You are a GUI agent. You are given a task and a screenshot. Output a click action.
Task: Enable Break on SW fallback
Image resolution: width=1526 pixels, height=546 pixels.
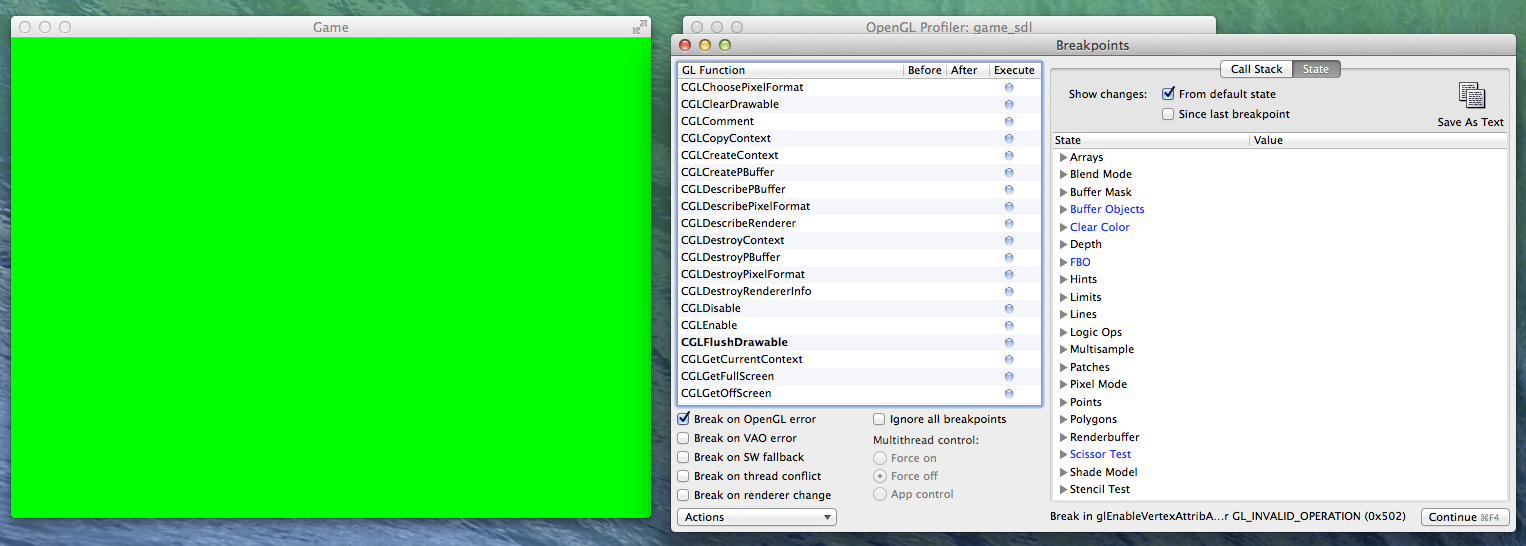(684, 457)
